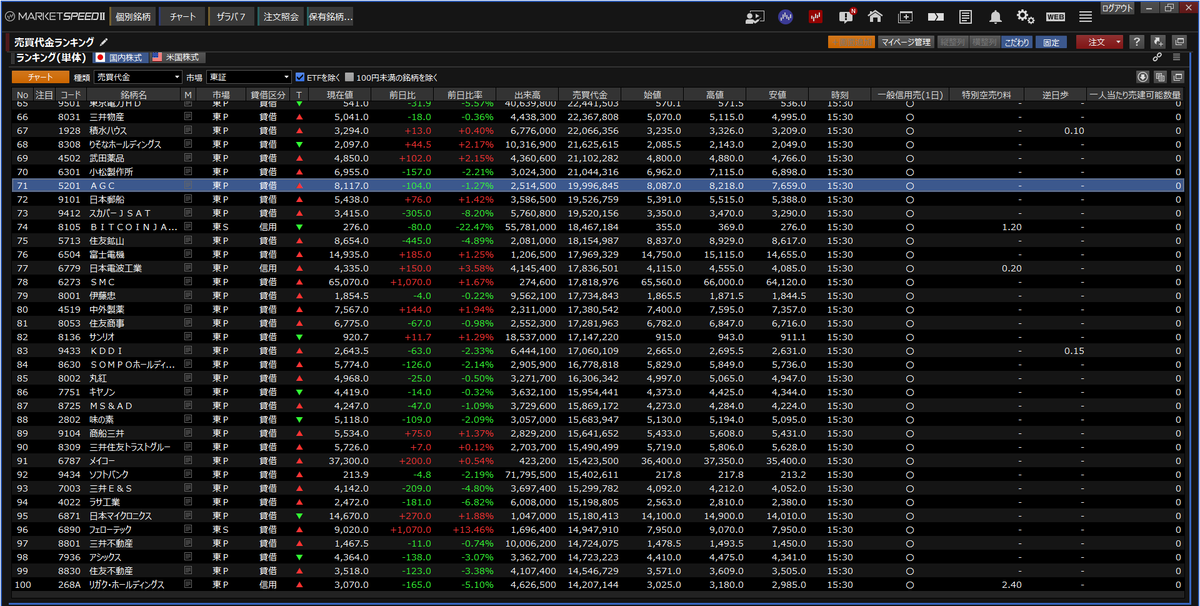This screenshot has height=606, width=1200.
Task: Open the 市場 dropdown showing 東証
Action: pyautogui.click(x=247, y=77)
